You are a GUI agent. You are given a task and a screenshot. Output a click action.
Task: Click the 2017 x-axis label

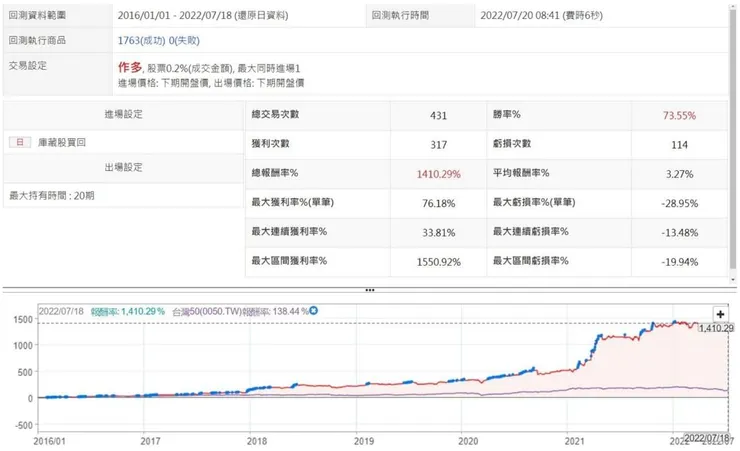(x=150, y=441)
